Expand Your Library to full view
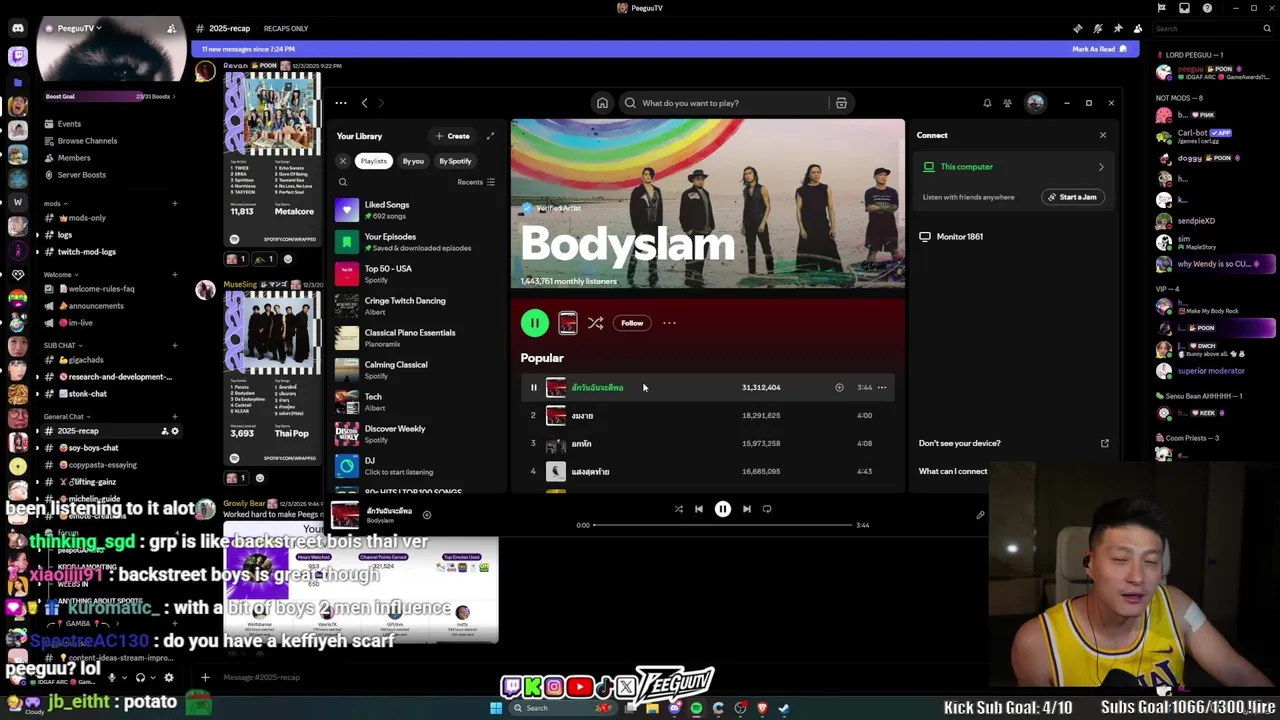1280x720 pixels. click(x=490, y=136)
